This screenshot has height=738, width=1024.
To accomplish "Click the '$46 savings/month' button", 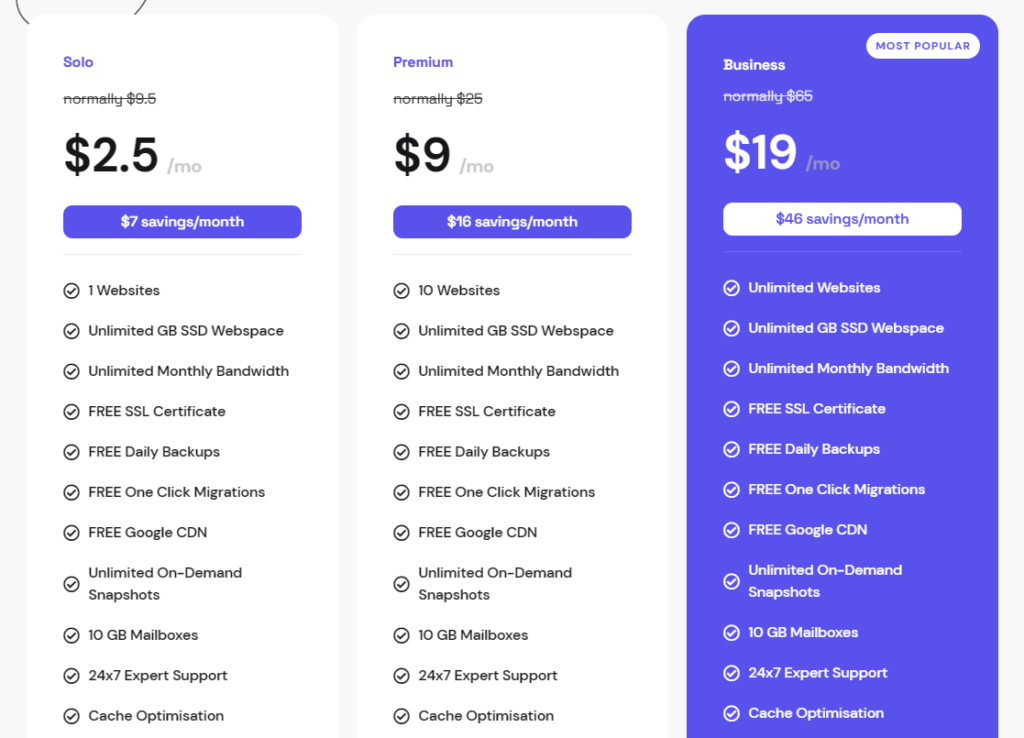I will pos(842,219).
